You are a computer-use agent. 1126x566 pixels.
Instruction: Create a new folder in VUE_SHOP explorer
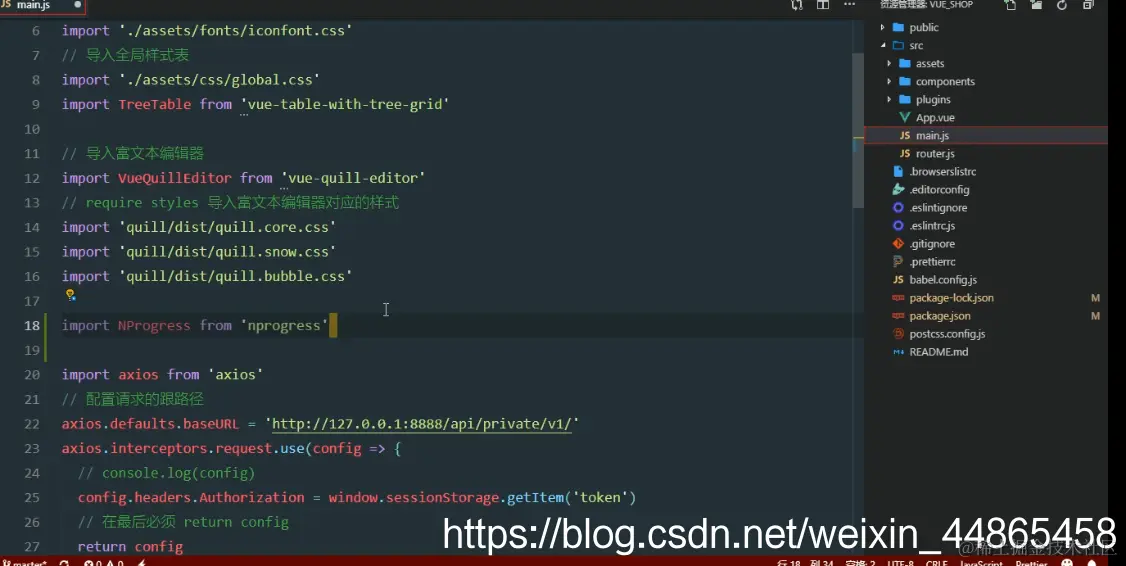[x=1036, y=5]
